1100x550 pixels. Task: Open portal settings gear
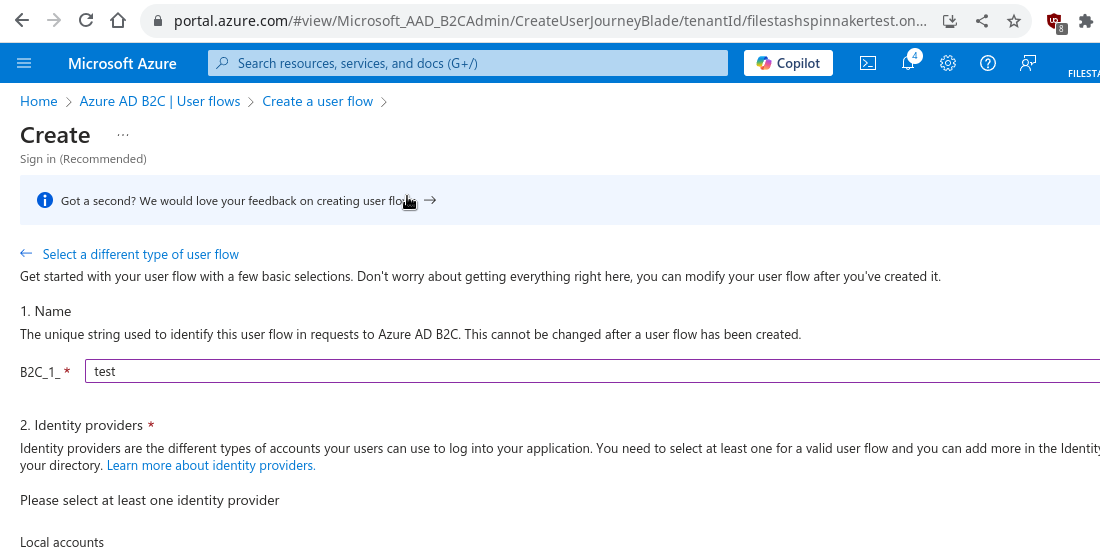click(x=948, y=63)
